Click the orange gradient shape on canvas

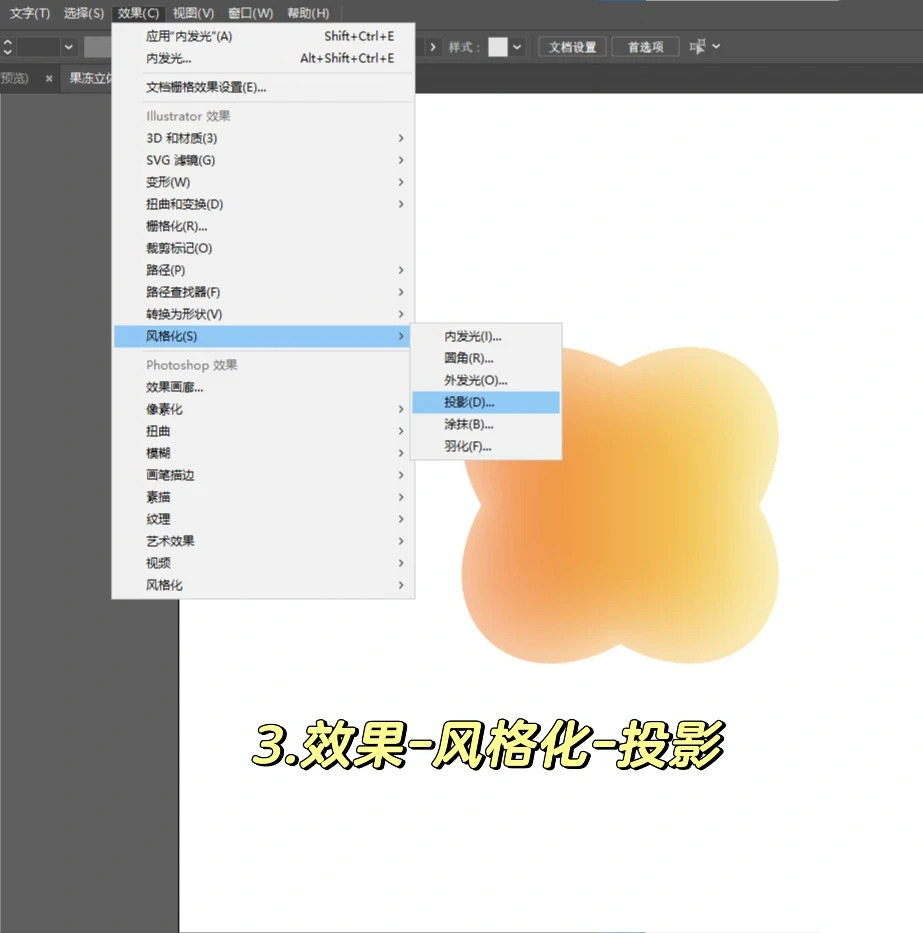click(x=619, y=506)
